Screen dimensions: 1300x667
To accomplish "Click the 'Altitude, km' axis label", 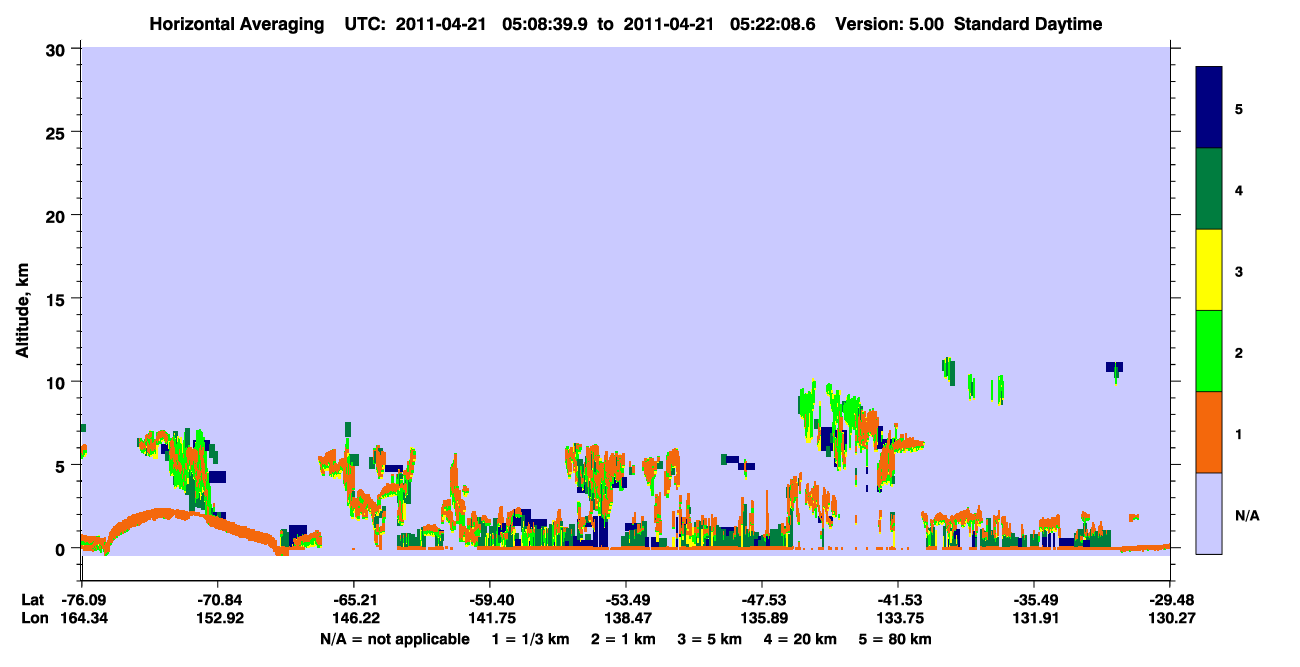I will (x=22, y=312).
